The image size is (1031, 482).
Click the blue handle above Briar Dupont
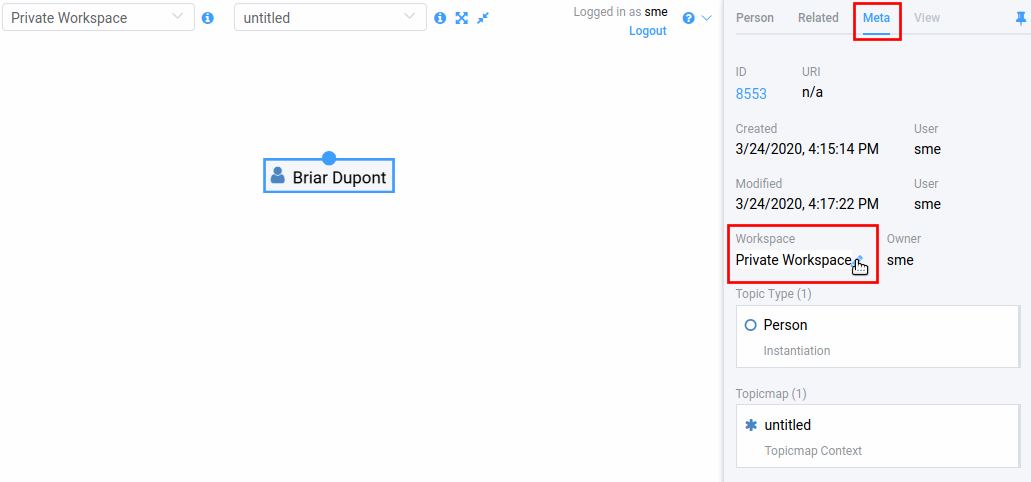pyautogui.click(x=329, y=158)
